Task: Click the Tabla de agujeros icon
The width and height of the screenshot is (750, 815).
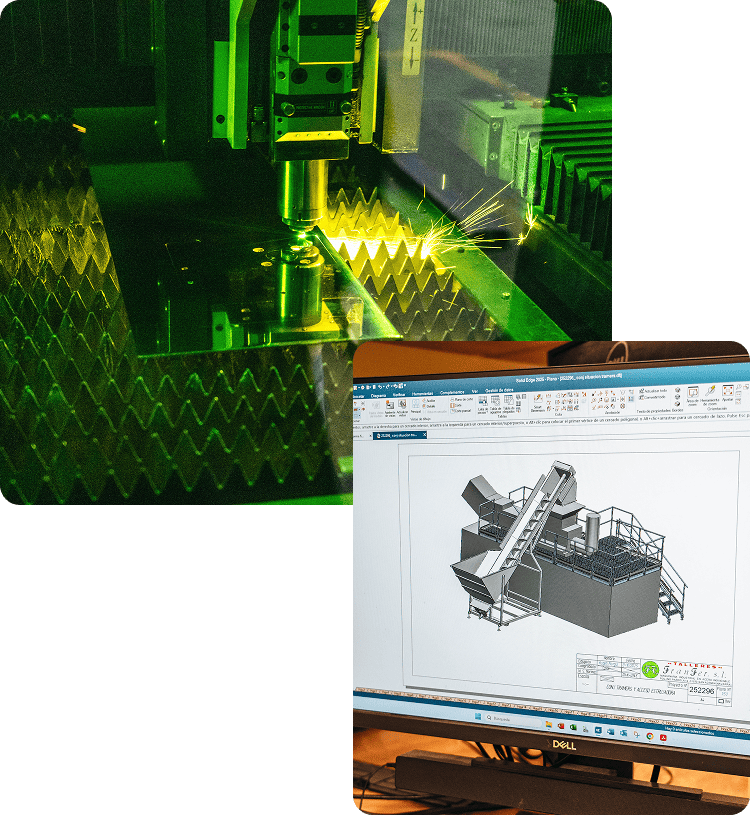Action: click(x=496, y=402)
